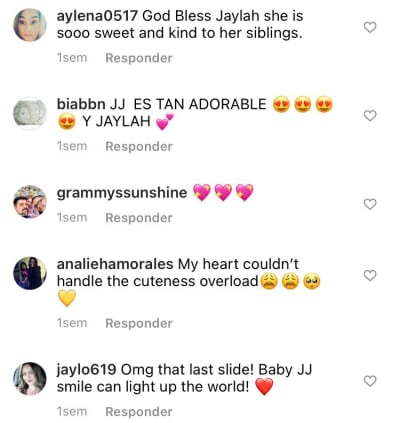Select Responder under analiehamorales's comment
The image size is (400, 423).
(139, 323)
